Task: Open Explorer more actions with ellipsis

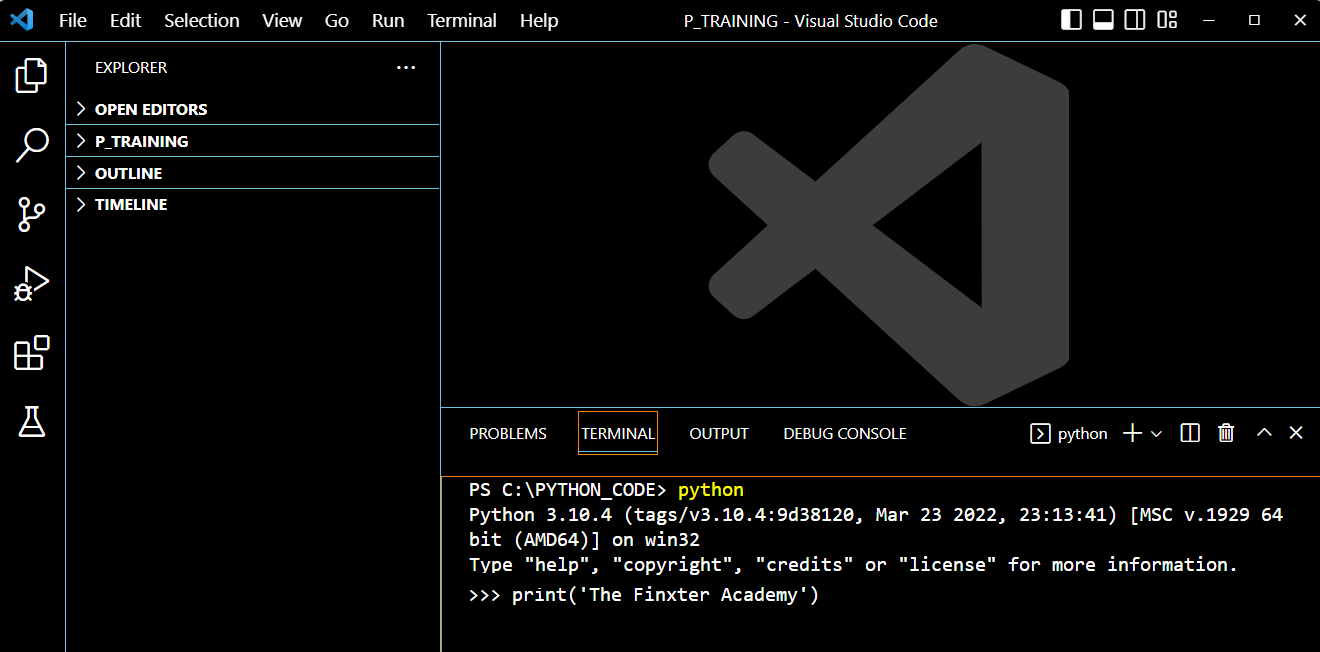Action: coord(405,67)
